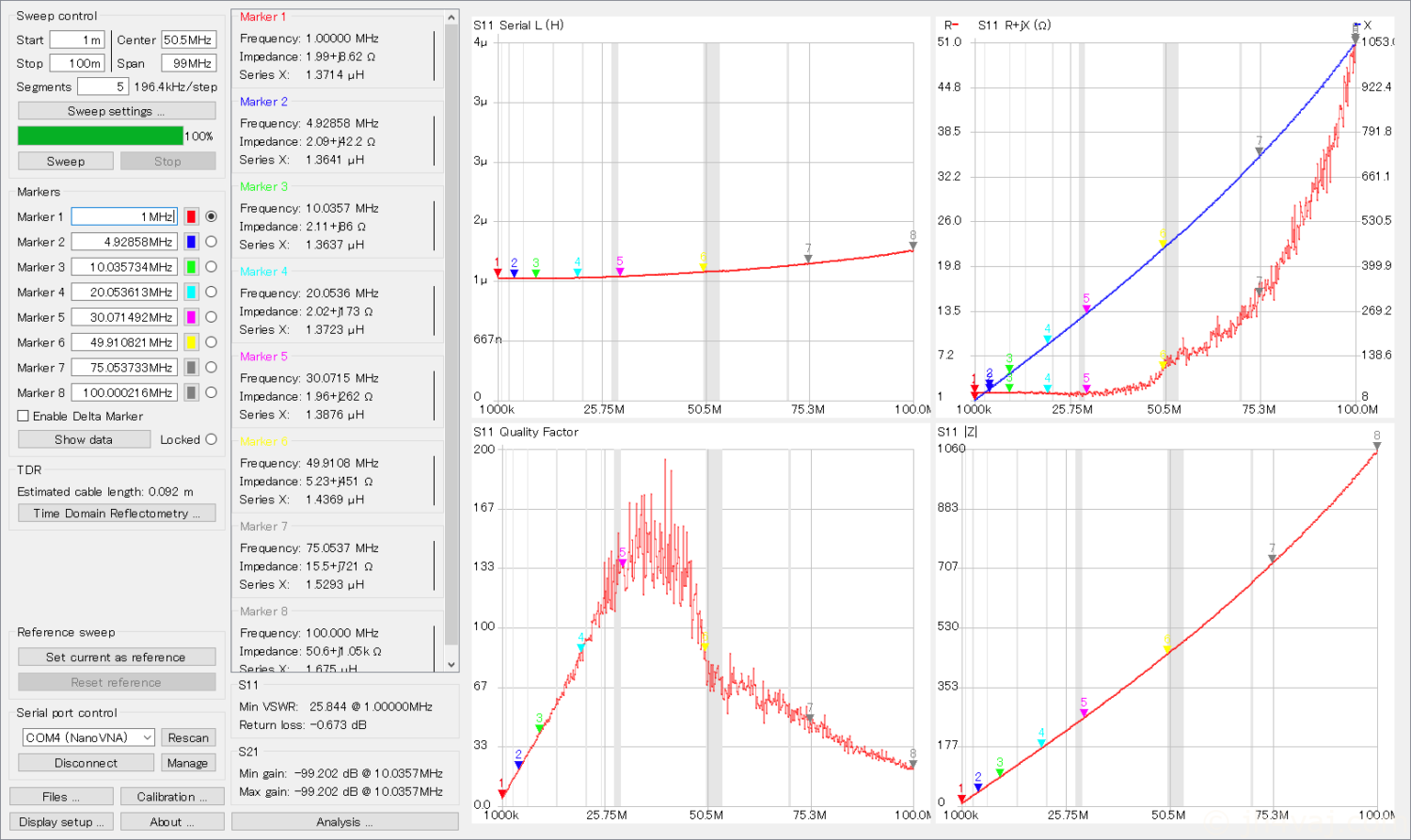This screenshot has width=1411, height=840.
Task: Open the COM4 serial port dropdown
Action: (x=88, y=737)
